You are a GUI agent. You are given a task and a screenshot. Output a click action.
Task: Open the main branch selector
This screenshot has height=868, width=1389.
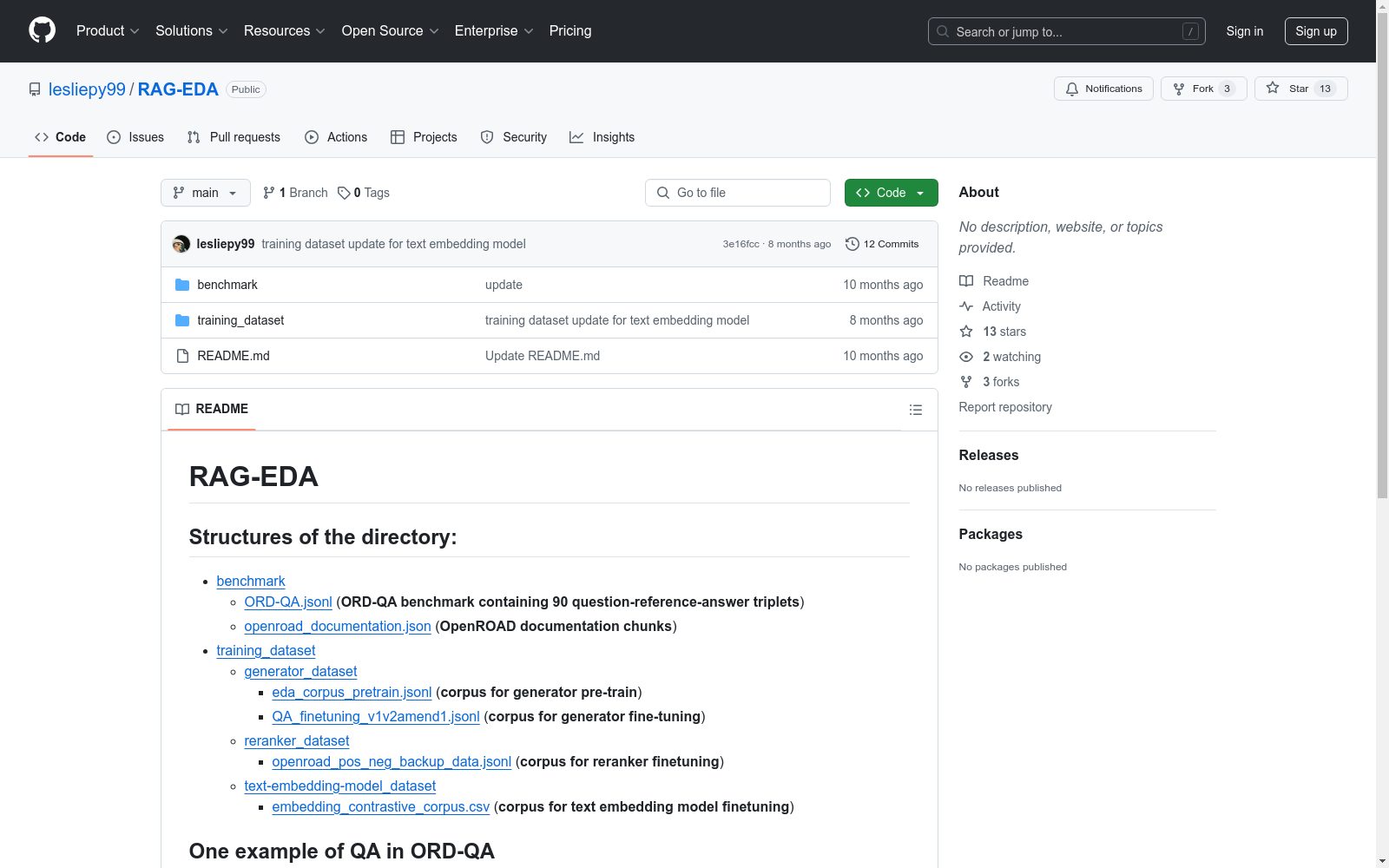tap(206, 193)
